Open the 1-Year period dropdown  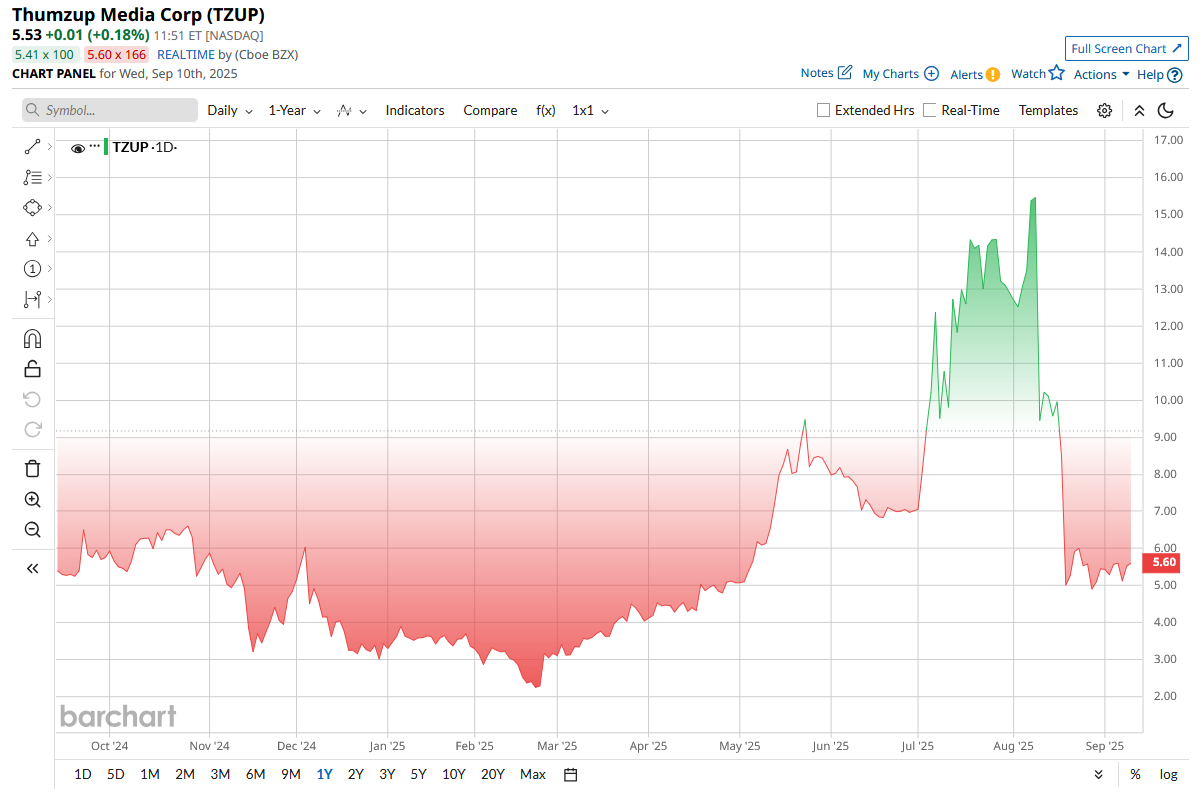295,111
